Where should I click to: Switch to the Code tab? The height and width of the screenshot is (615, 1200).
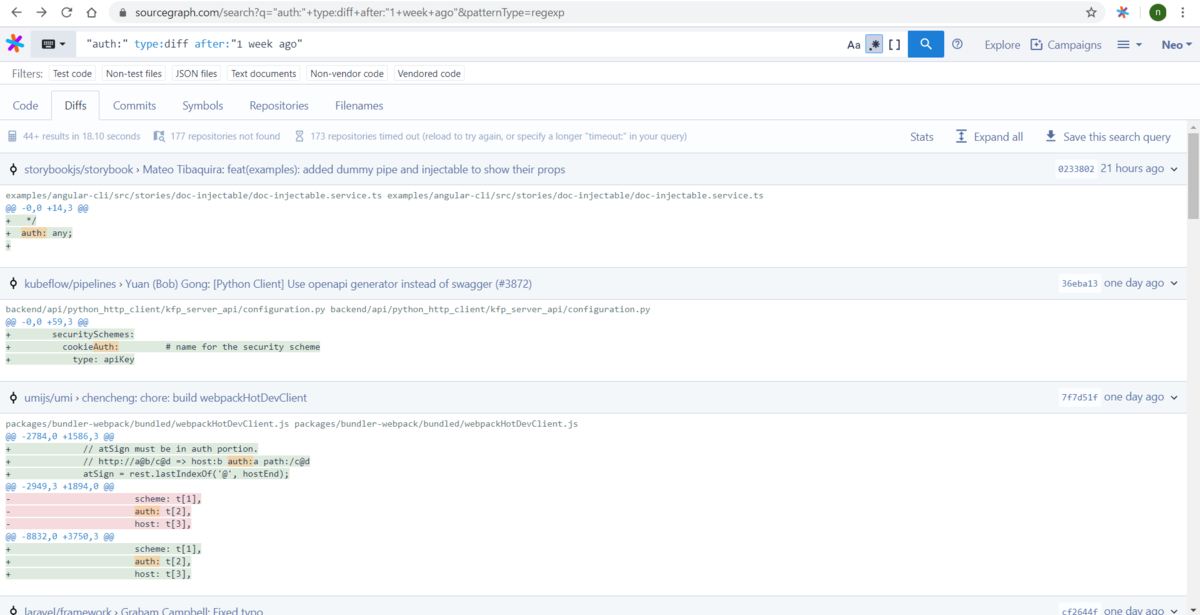[x=25, y=105]
